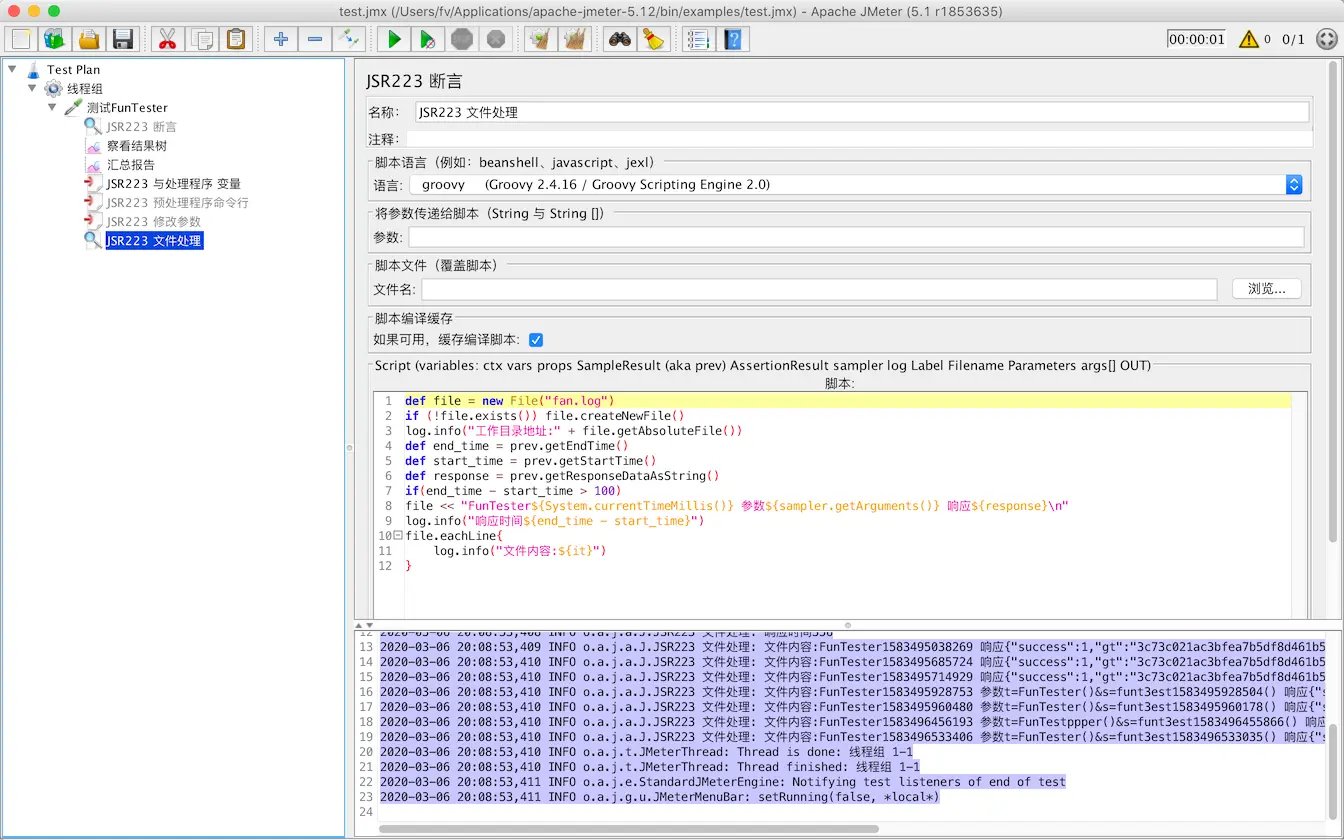Select the 线程组 thread group
This screenshot has width=1344, height=840.
pyautogui.click(x=85, y=89)
